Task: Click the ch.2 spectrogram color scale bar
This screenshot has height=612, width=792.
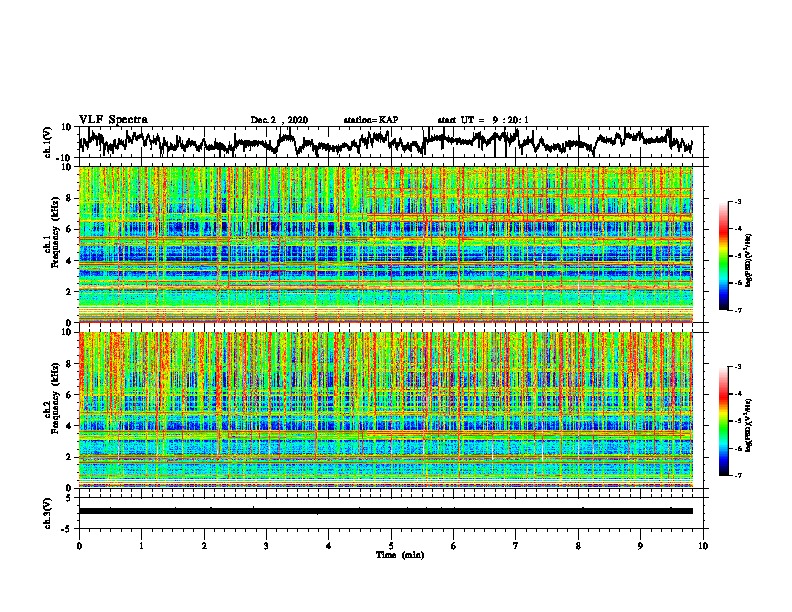Action: point(724,421)
